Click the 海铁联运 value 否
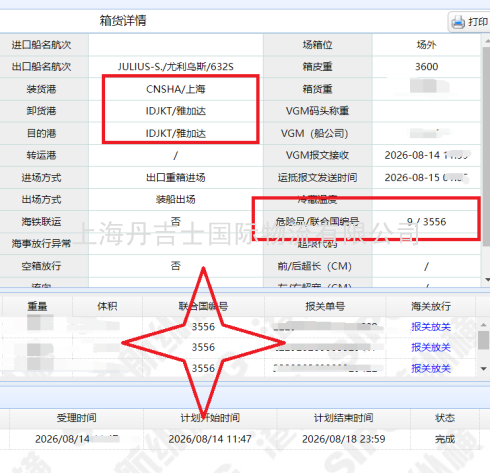This screenshot has width=490, height=473. coord(176,221)
